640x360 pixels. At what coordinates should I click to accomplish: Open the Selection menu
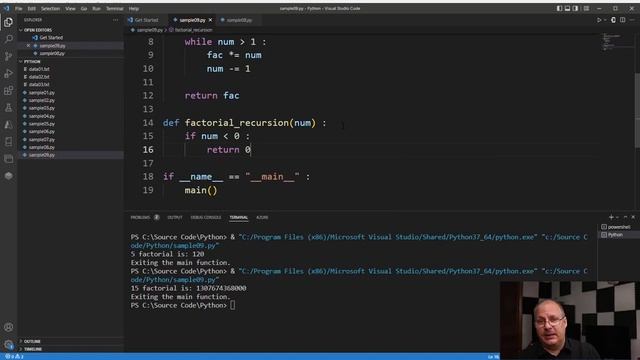coord(51,8)
